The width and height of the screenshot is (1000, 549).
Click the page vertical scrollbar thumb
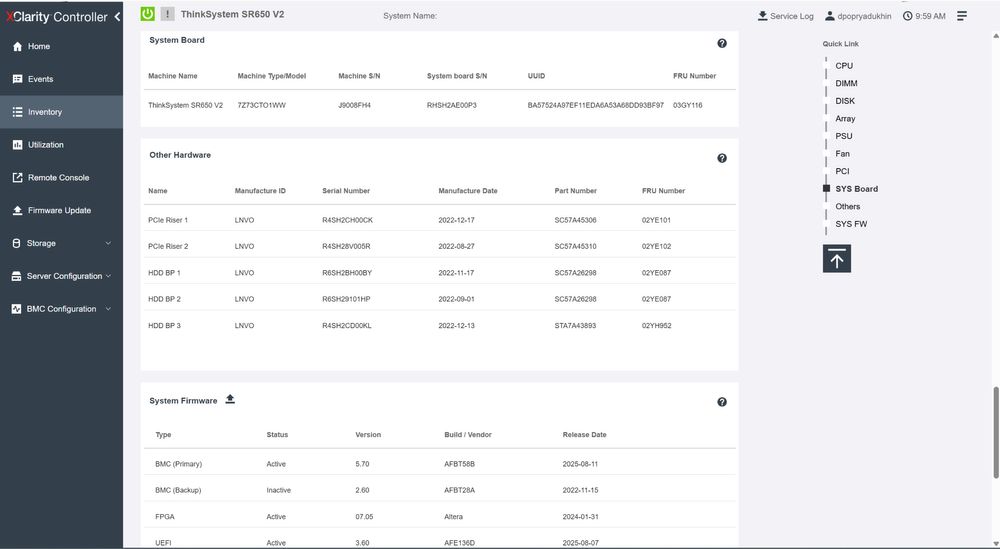click(x=996, y=432)
